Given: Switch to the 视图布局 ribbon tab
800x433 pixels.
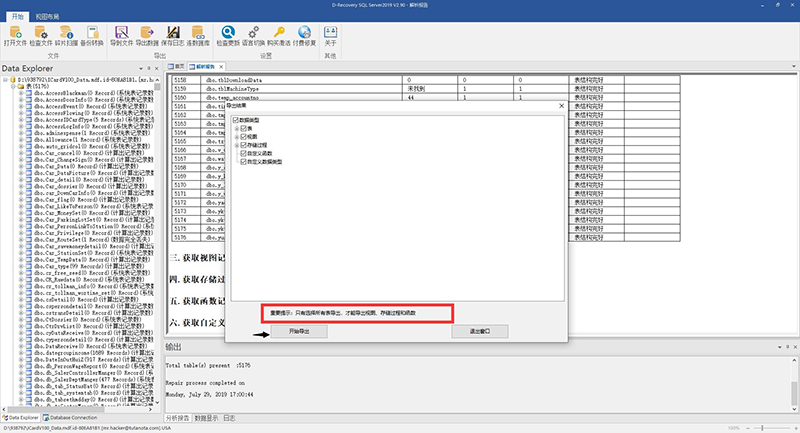Looking at the screenshot, I should 47,17.
